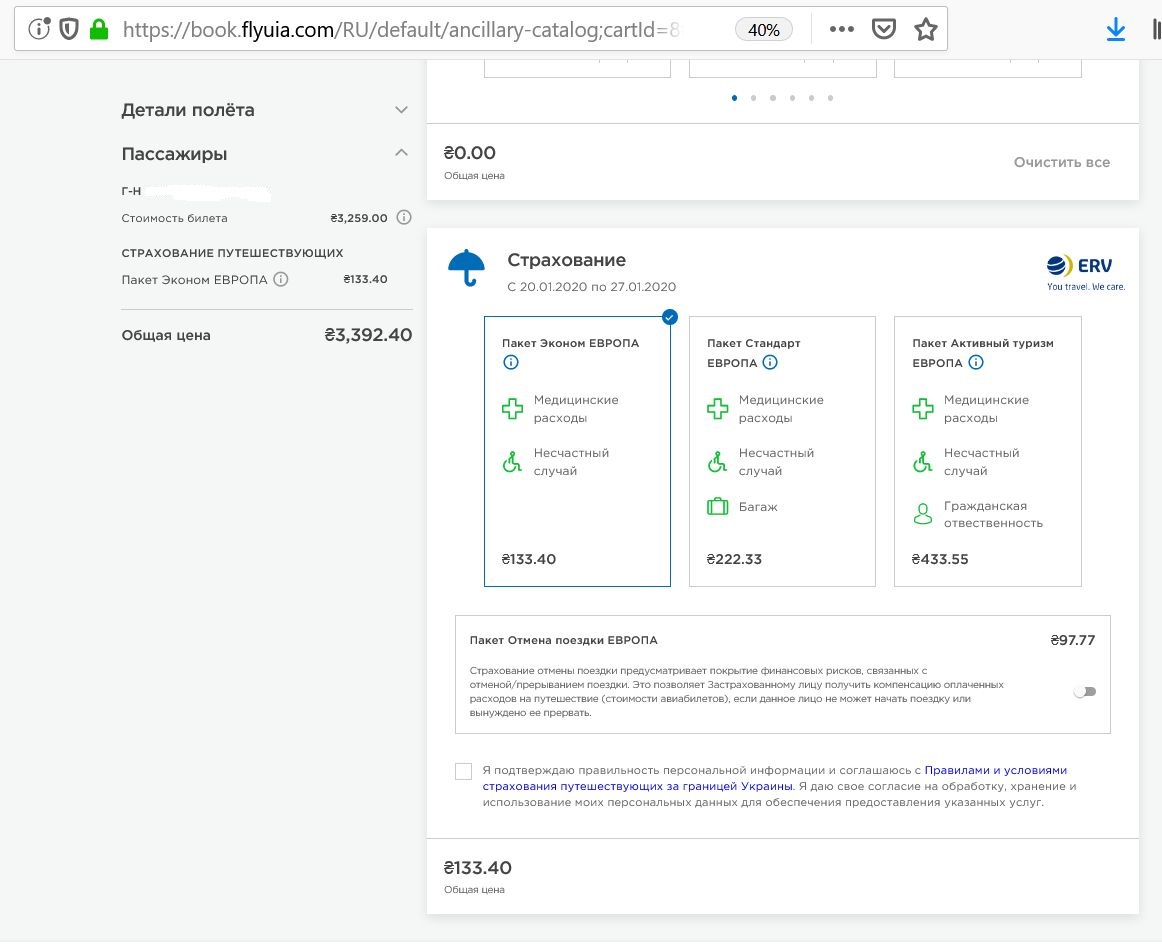The image size is (1162, 946).
Task: Click the green padlock site security icon
Action: pyautogui.click(x=98, y=30)
